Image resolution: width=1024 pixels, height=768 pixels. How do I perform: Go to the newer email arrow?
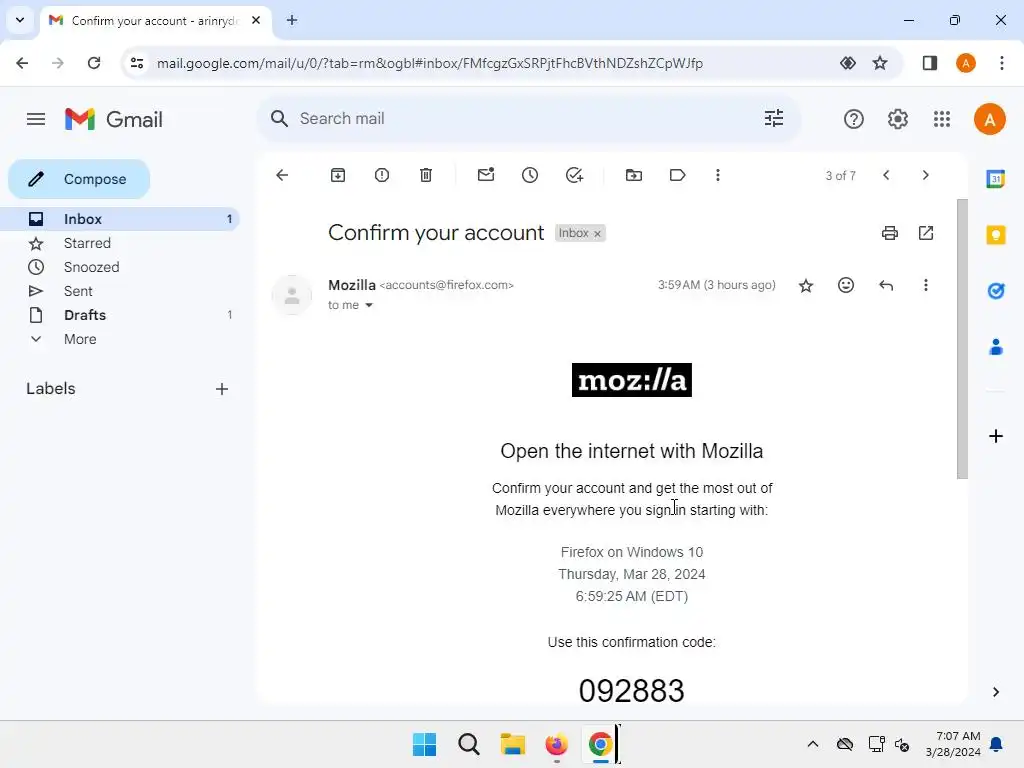point(886,175)
